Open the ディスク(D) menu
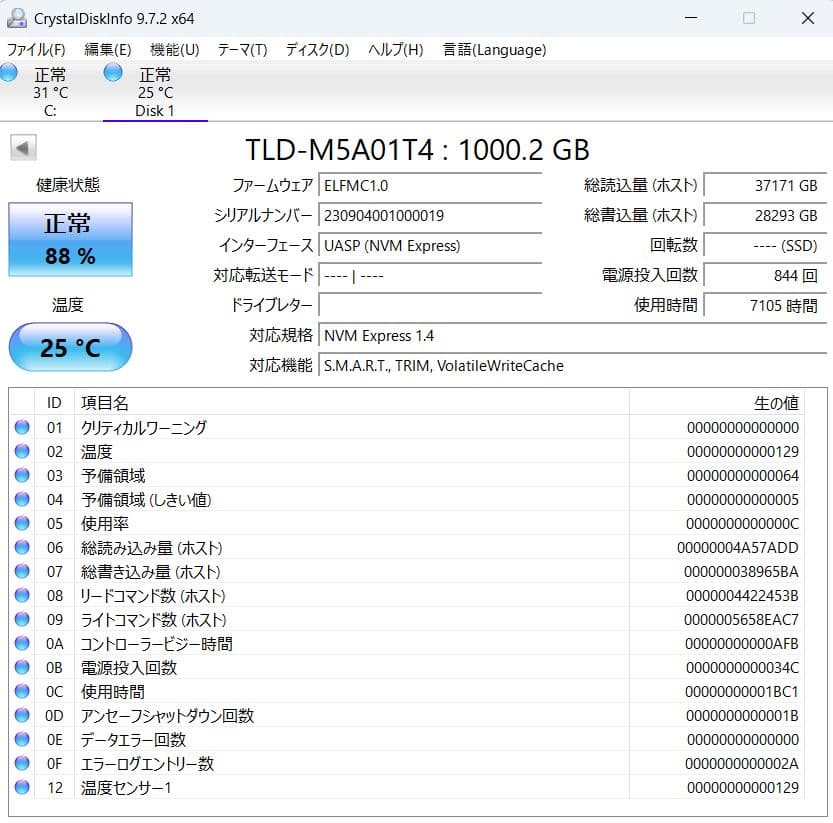This screenshot has height=823, width=833. 318,49
